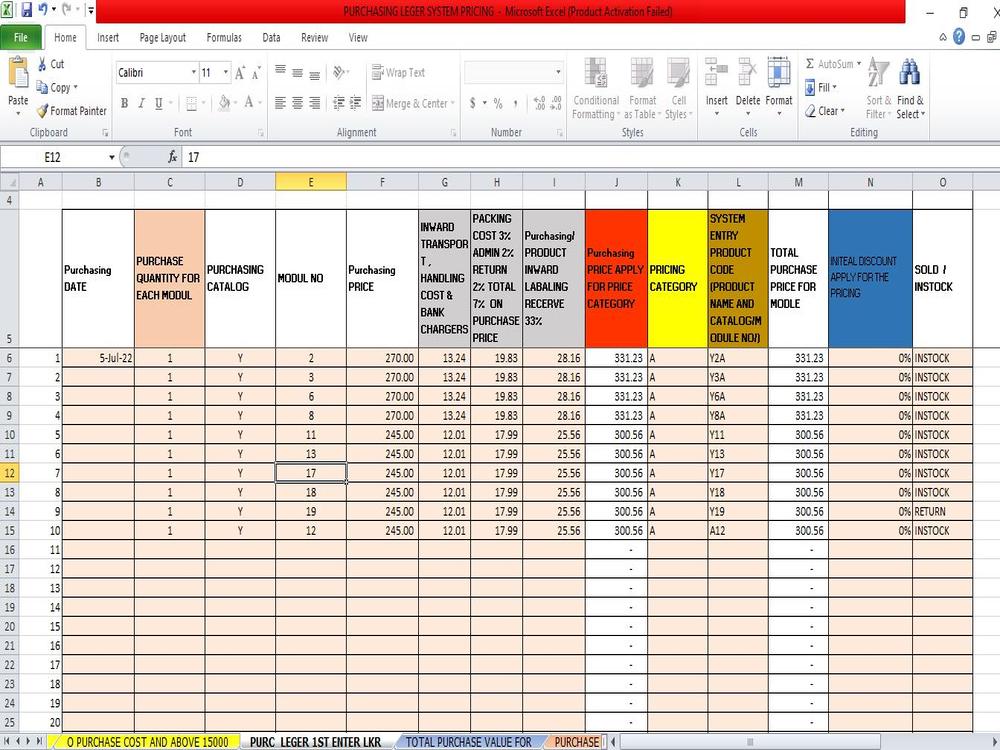
Task: Open sheet tab 'O PURCHASE COST AND ABOVE 15000'
Action: click(x=147, y=742)
